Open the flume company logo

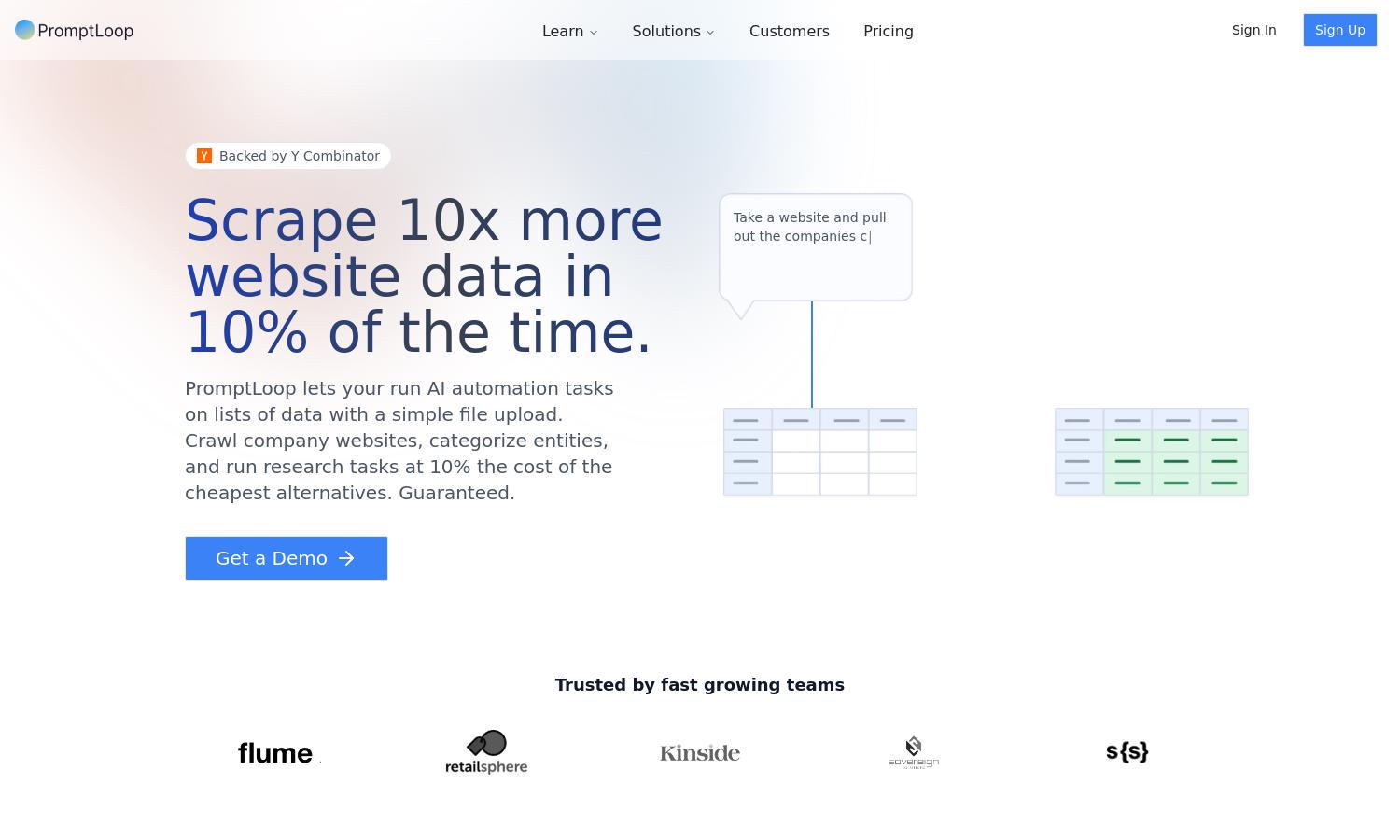pyautogui.click(x=279, y=752)
